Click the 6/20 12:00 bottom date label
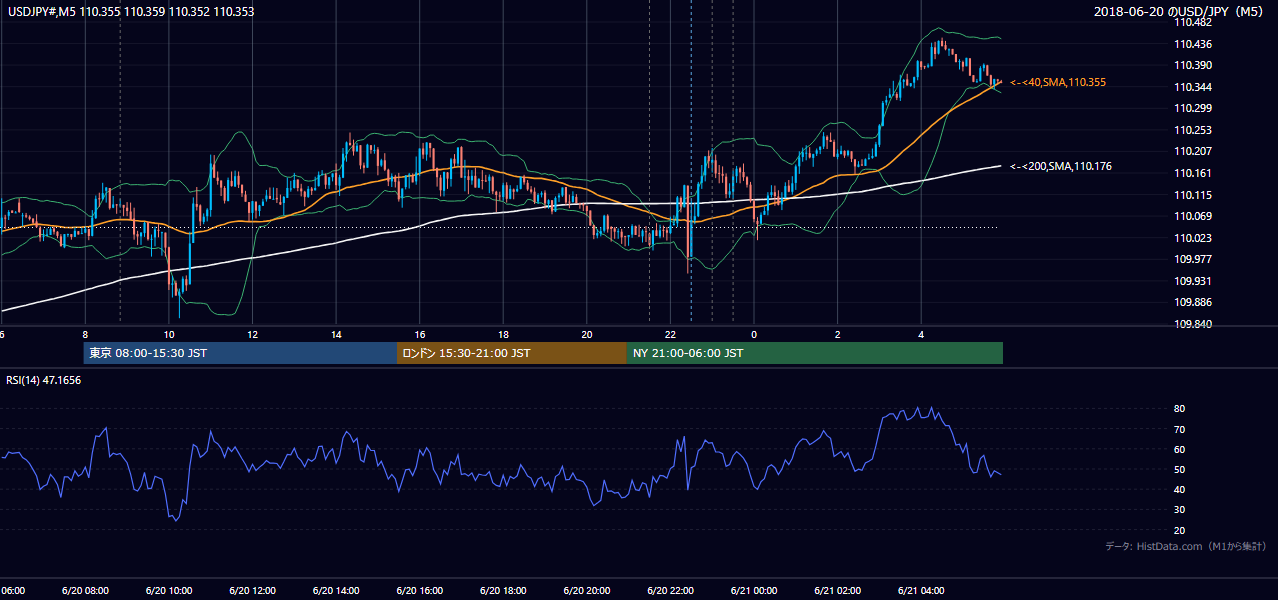Viewport: 1278px width, 600px height. [x=252, y=591]
